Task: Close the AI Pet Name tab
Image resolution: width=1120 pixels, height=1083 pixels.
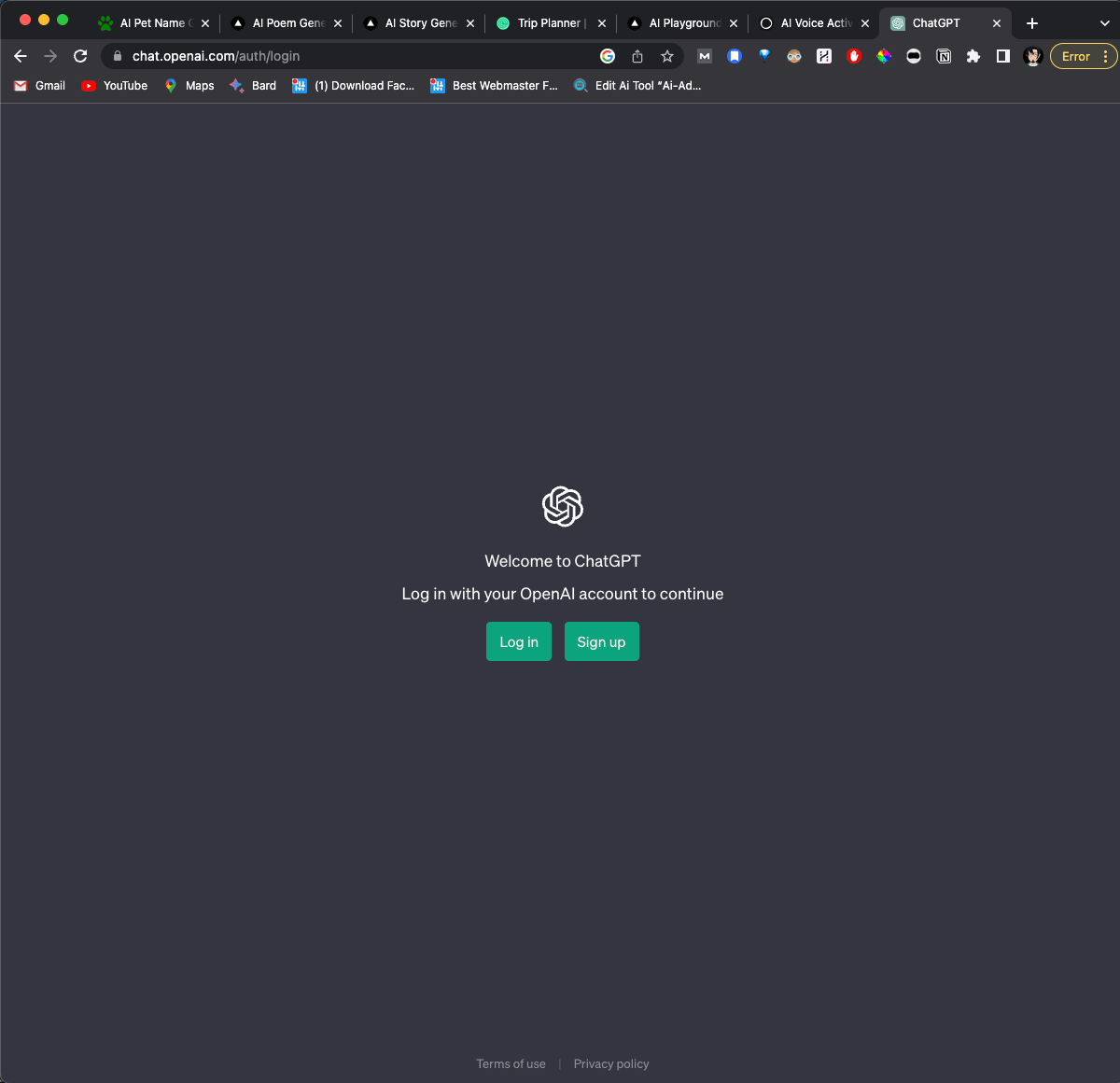Action: pyautogui.click(x=205, y=23)
